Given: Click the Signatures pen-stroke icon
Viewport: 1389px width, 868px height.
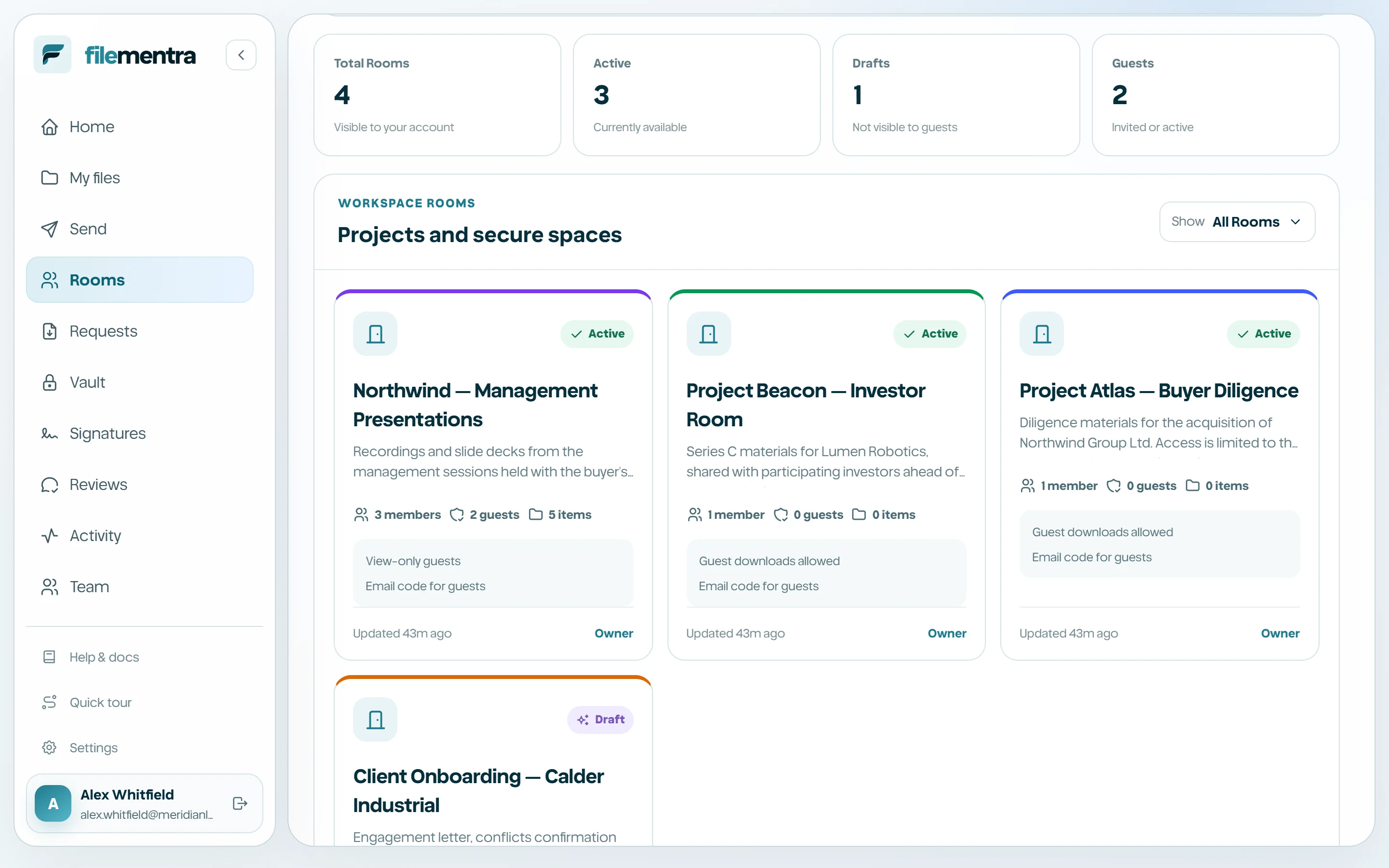Looking at the screenshot, I should [x=50, y=434].
